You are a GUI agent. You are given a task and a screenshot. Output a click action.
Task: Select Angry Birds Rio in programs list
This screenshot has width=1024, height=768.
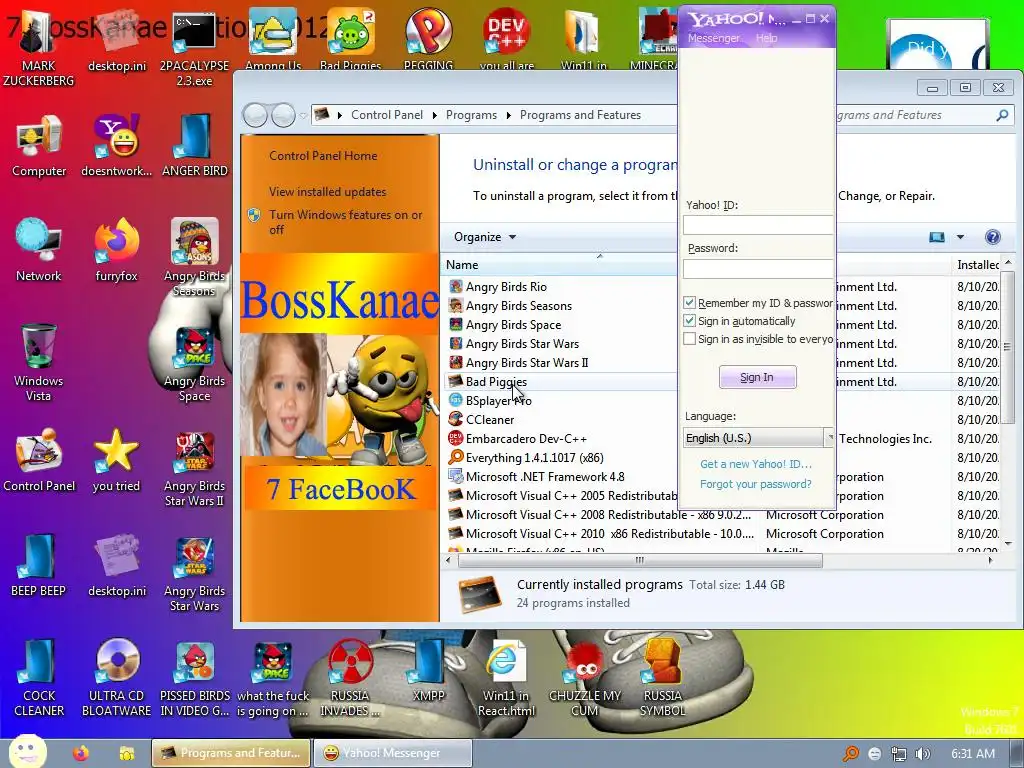(506, 287)
